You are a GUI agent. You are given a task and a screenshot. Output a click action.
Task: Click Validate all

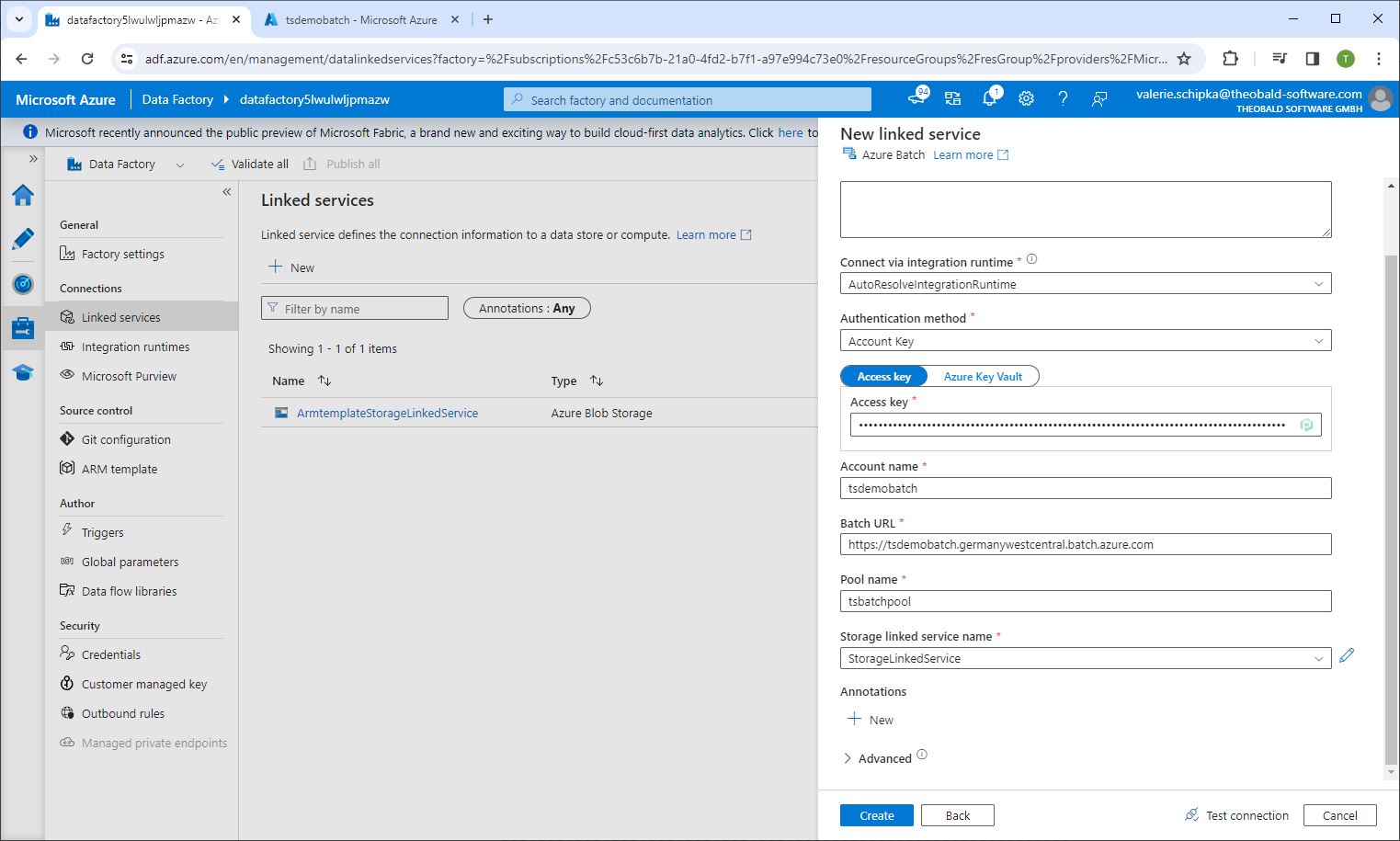[x=250, y=164]
